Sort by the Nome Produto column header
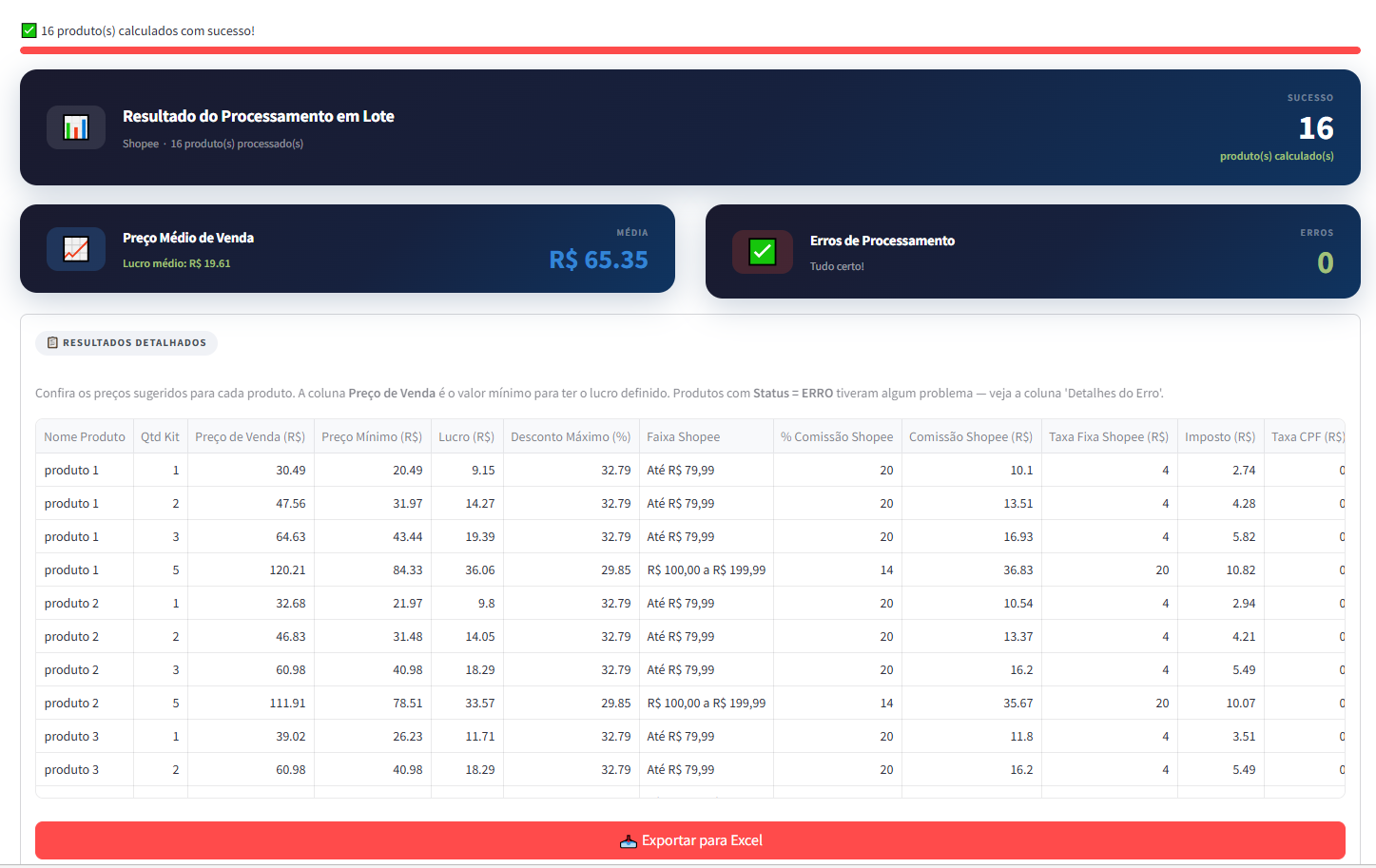 (85, 436)
